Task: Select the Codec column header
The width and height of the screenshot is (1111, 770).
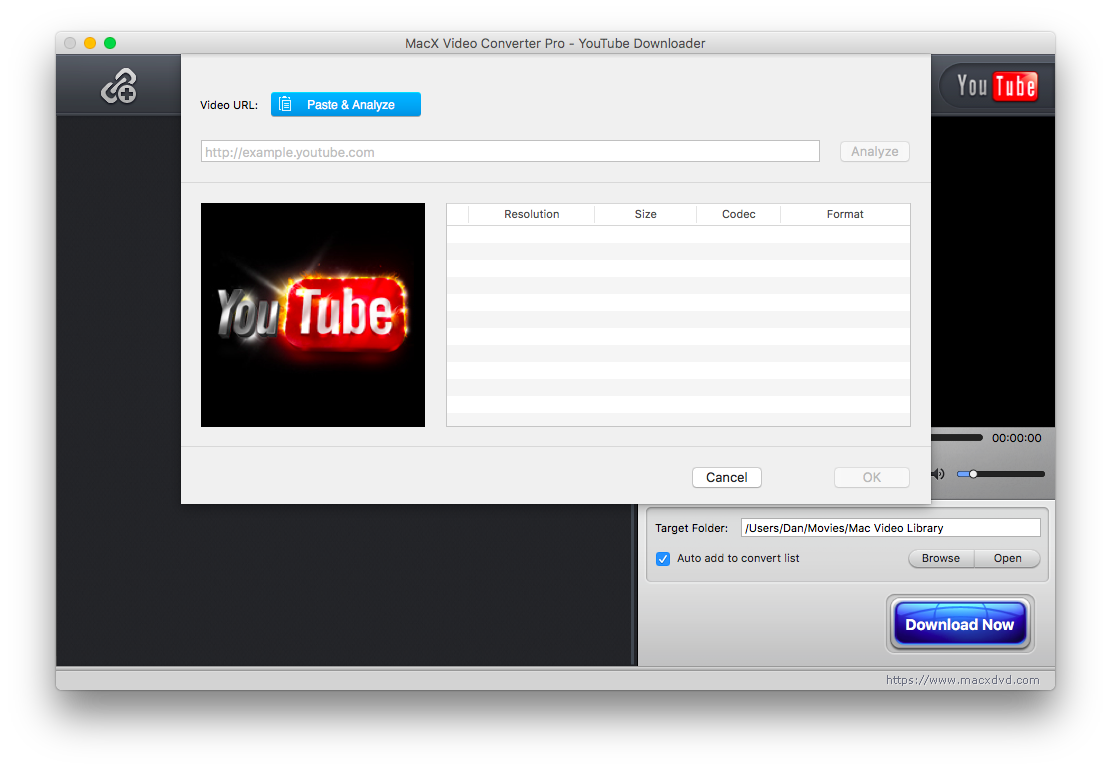Action: point(738,214)
